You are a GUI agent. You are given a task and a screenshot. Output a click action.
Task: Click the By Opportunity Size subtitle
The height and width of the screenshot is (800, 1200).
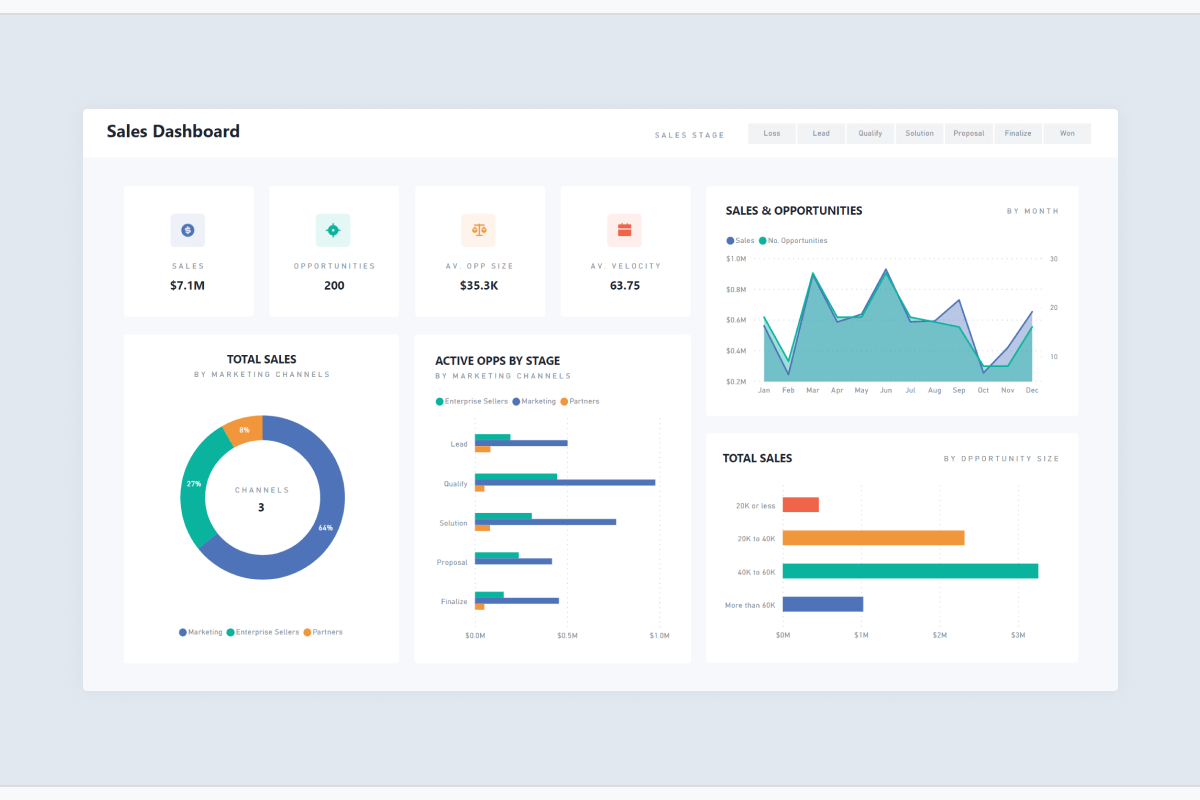tap(1001, 459)
